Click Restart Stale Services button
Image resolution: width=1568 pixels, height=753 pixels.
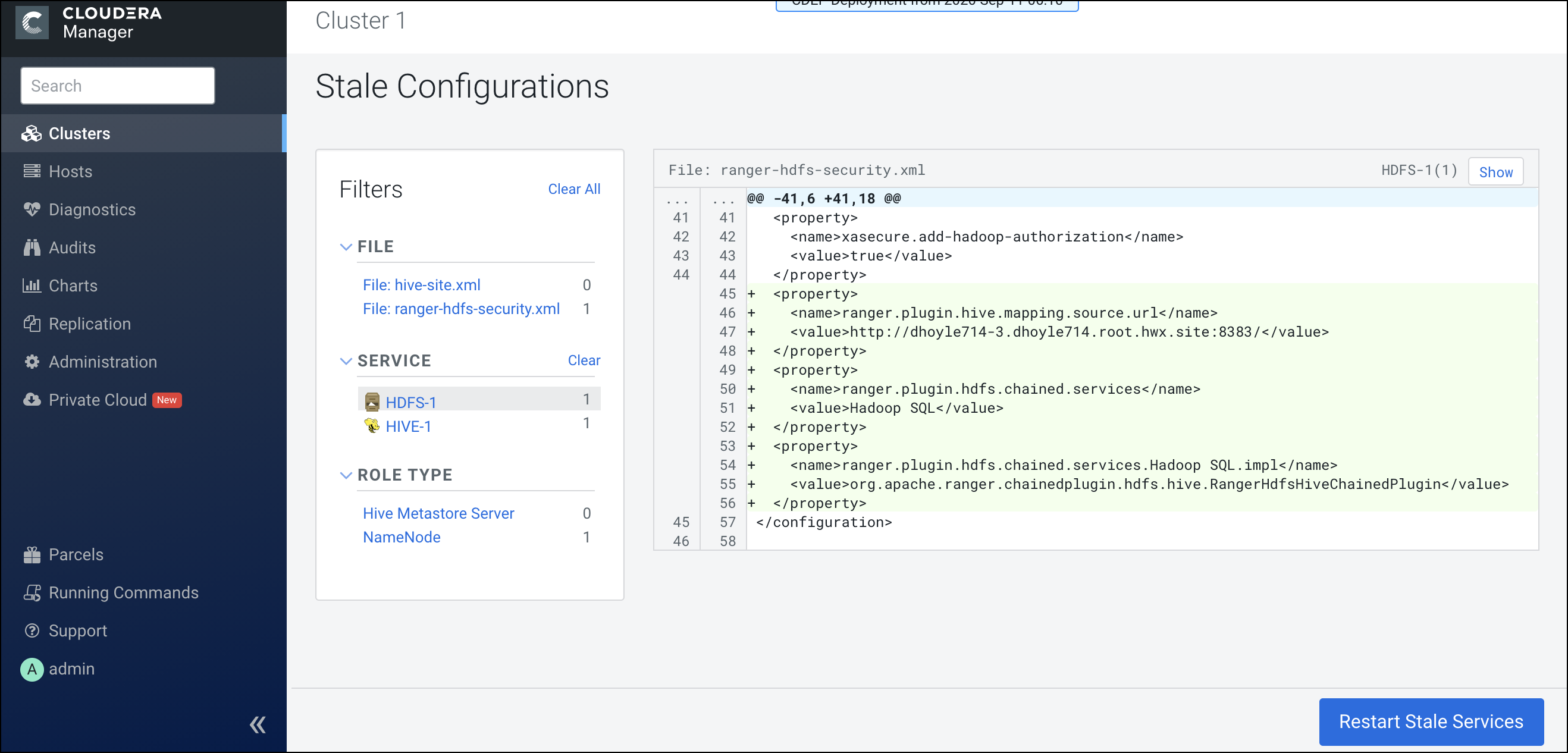[1431, 721]
